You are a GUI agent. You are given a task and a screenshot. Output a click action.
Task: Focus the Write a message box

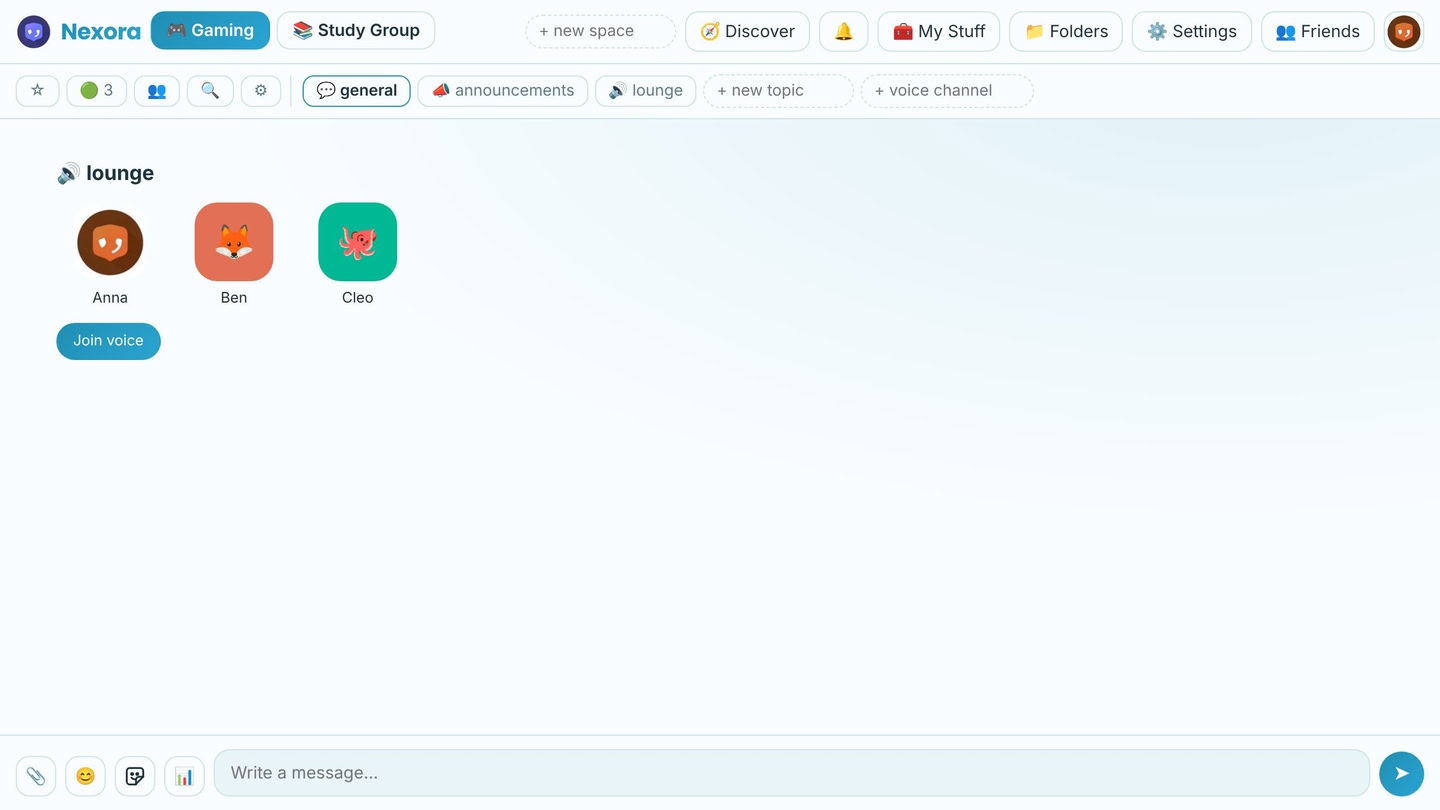[792, 773]
